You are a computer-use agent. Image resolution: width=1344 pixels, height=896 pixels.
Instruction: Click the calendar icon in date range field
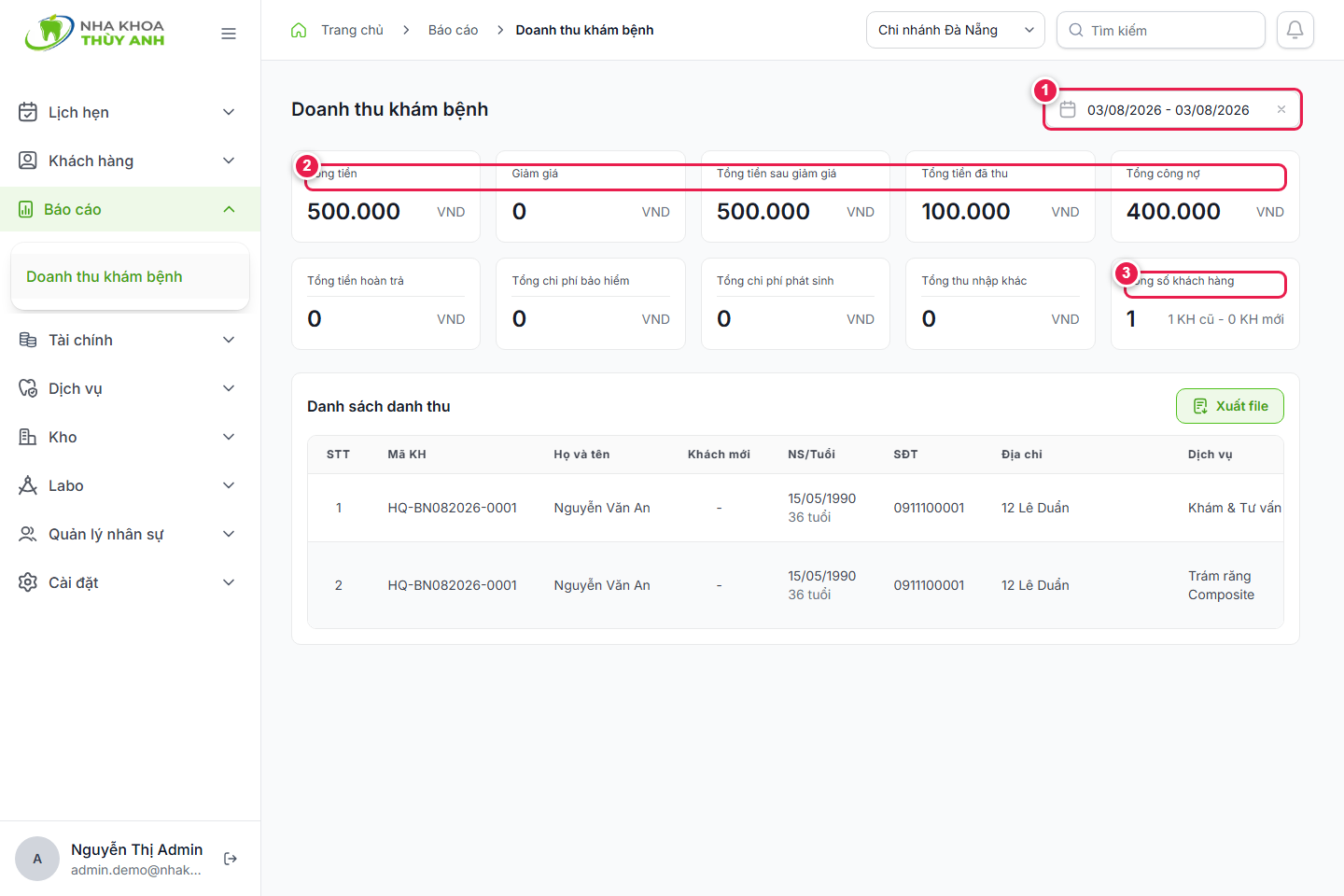(1068, 110)
